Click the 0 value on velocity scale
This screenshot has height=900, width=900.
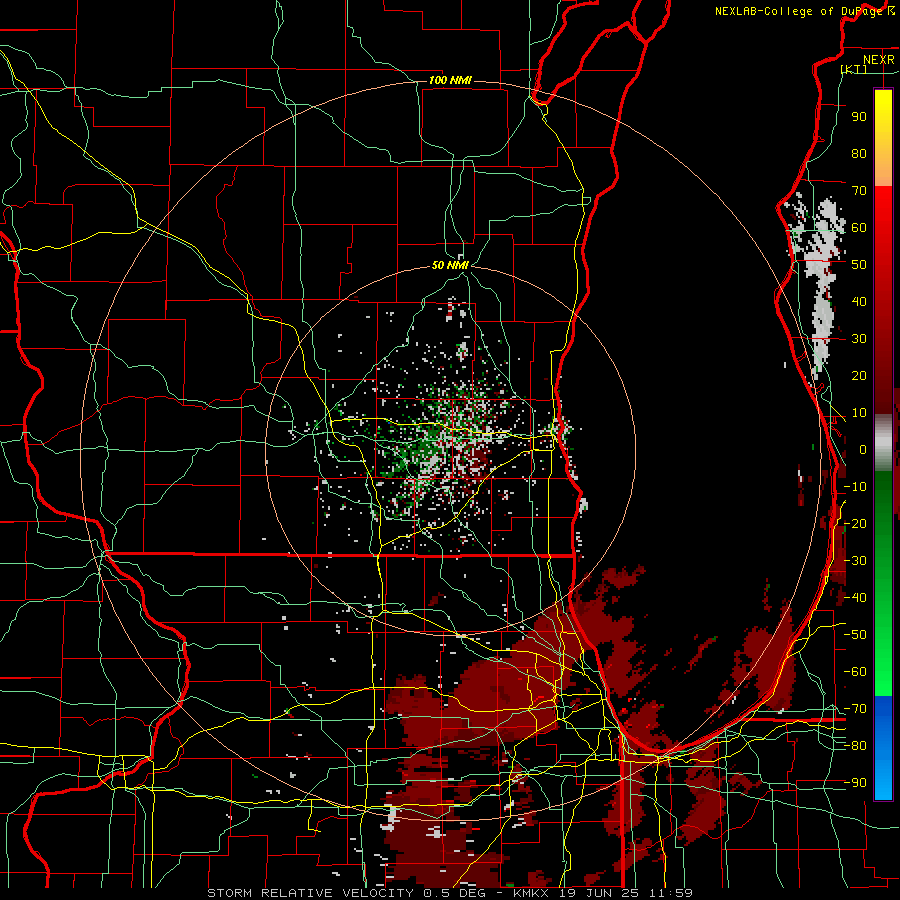click(863, 449)
